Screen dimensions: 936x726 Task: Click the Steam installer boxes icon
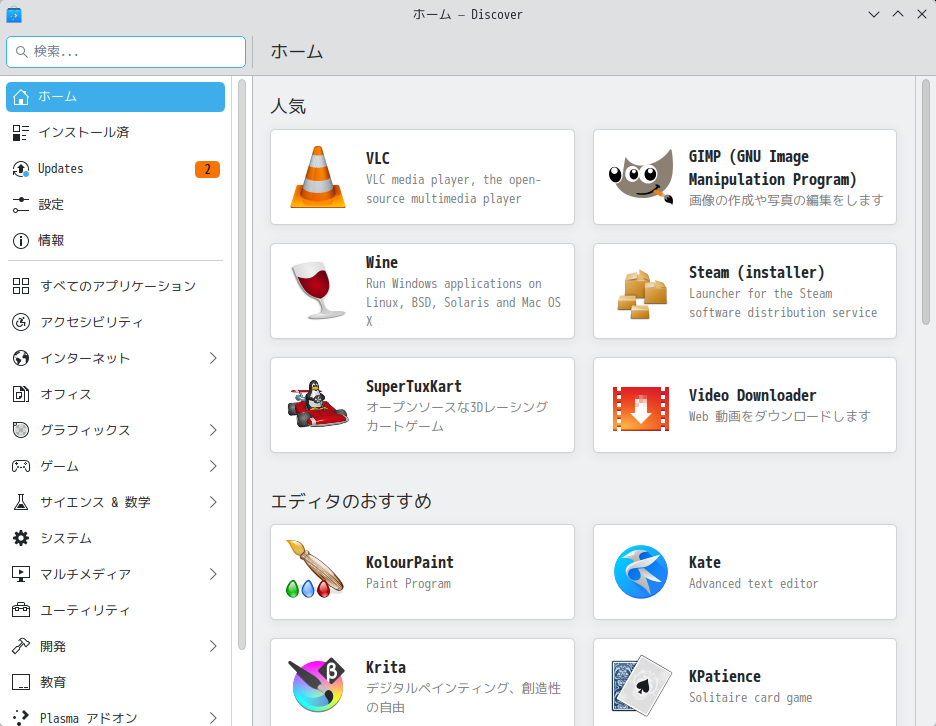(x=641, y=293)
